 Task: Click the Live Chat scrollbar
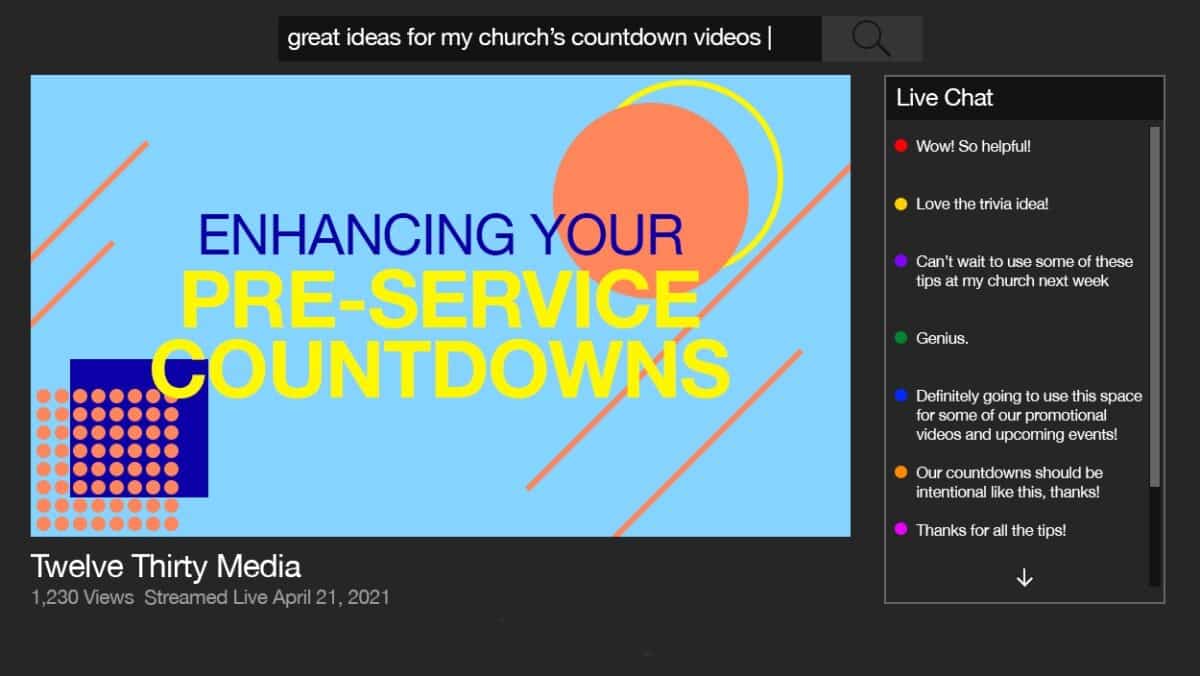coord(1155,305)
